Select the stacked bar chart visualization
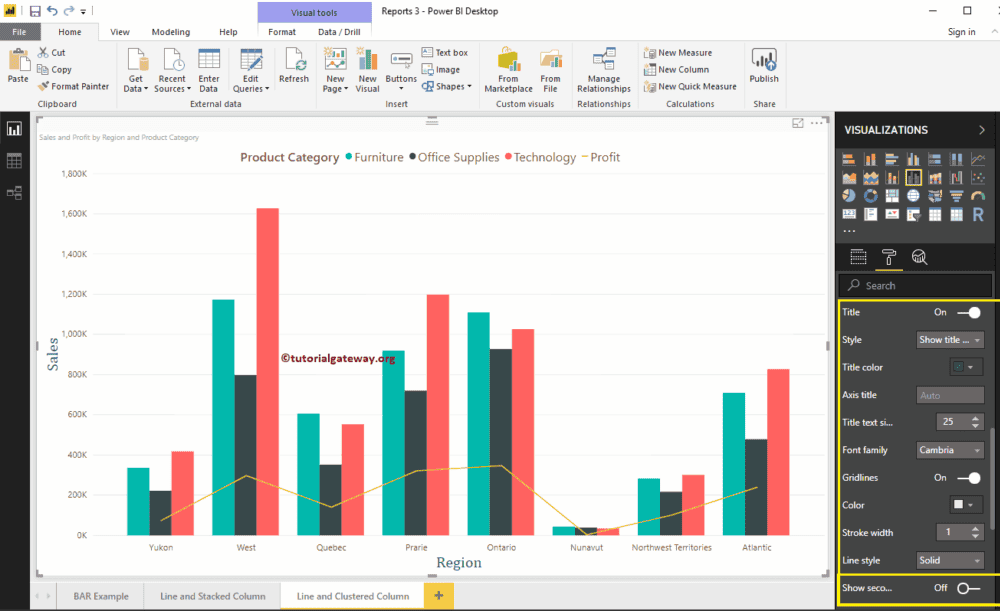 [849, 159]
